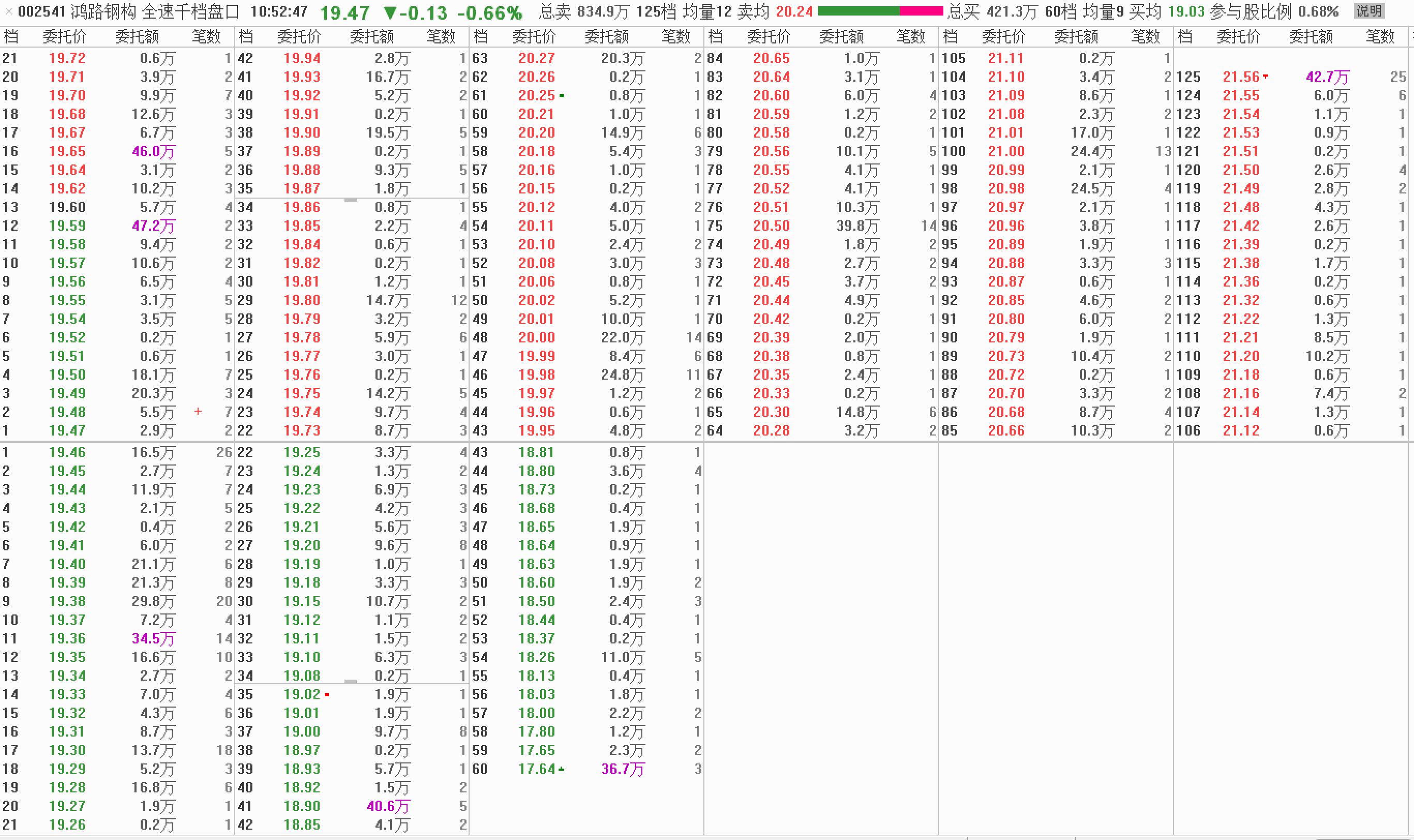
Task: Click the current price 19.47 in header
Action: tap(344, 12)
